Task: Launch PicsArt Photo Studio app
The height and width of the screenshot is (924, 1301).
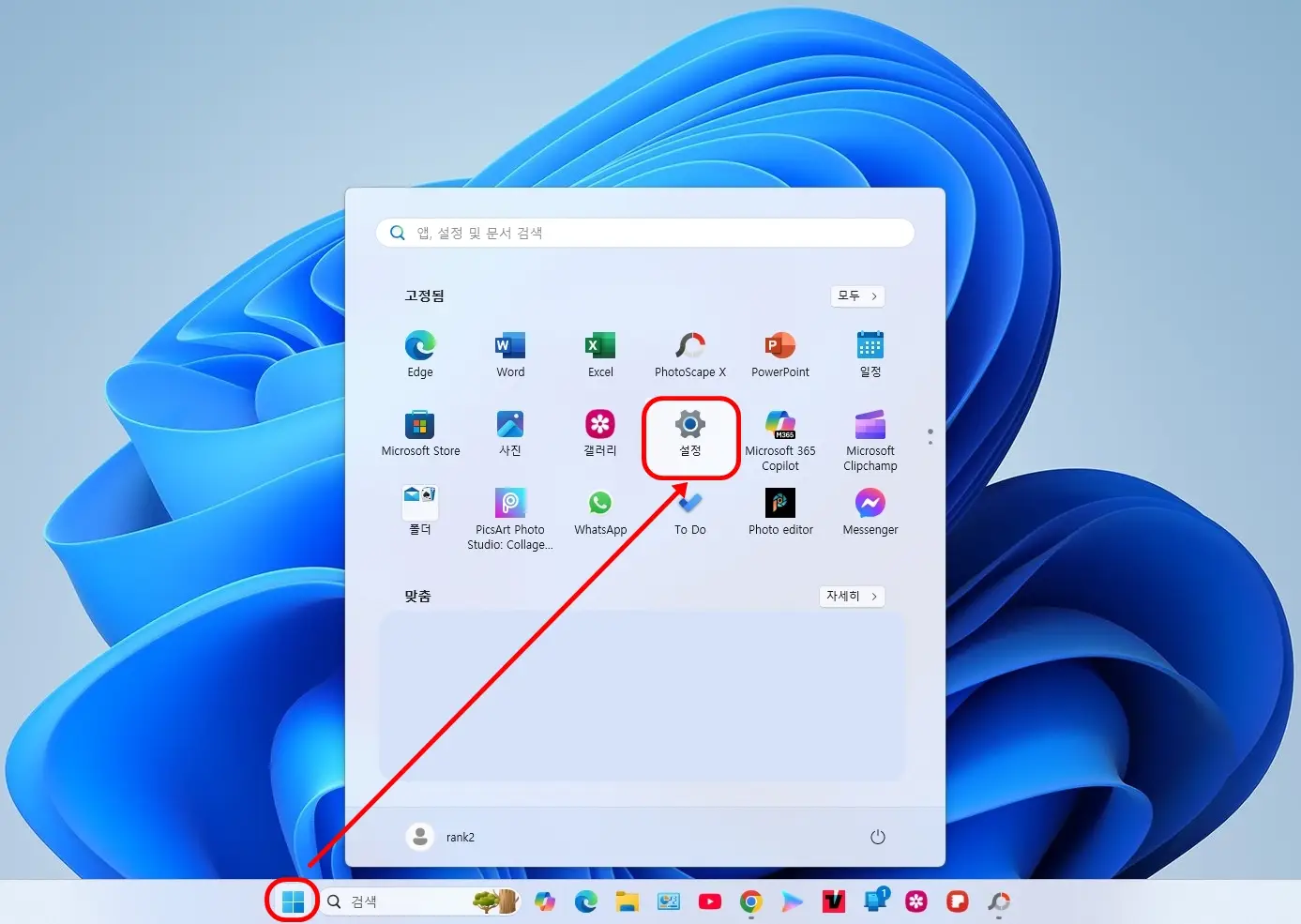Action: click(510, 518)
